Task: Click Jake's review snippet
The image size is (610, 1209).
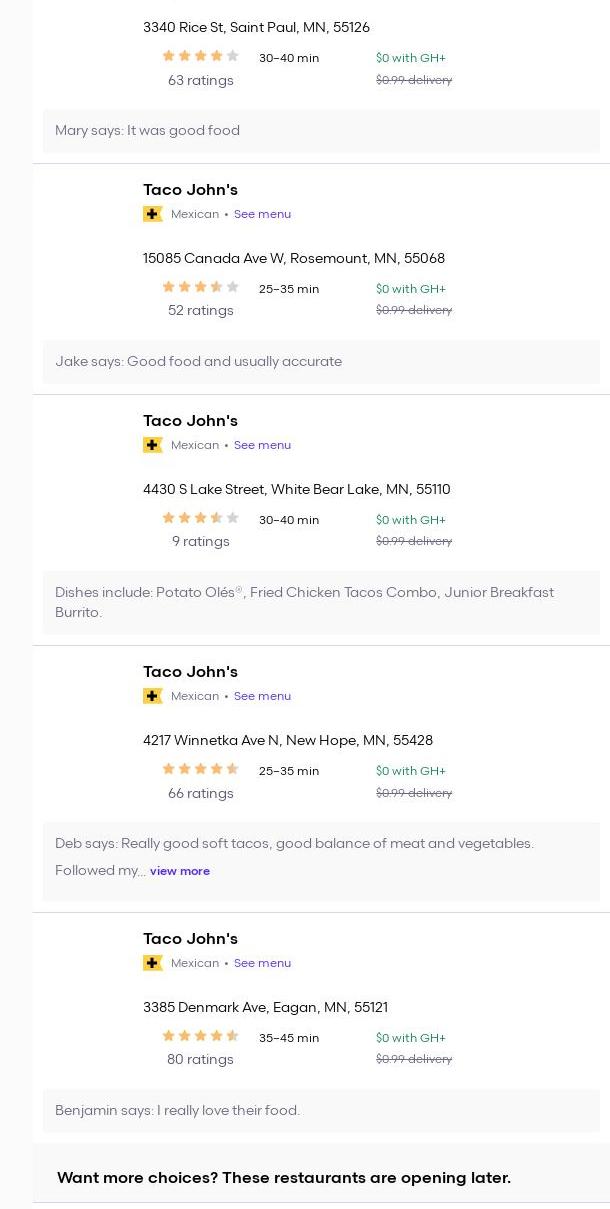Action: click(198, 361)
